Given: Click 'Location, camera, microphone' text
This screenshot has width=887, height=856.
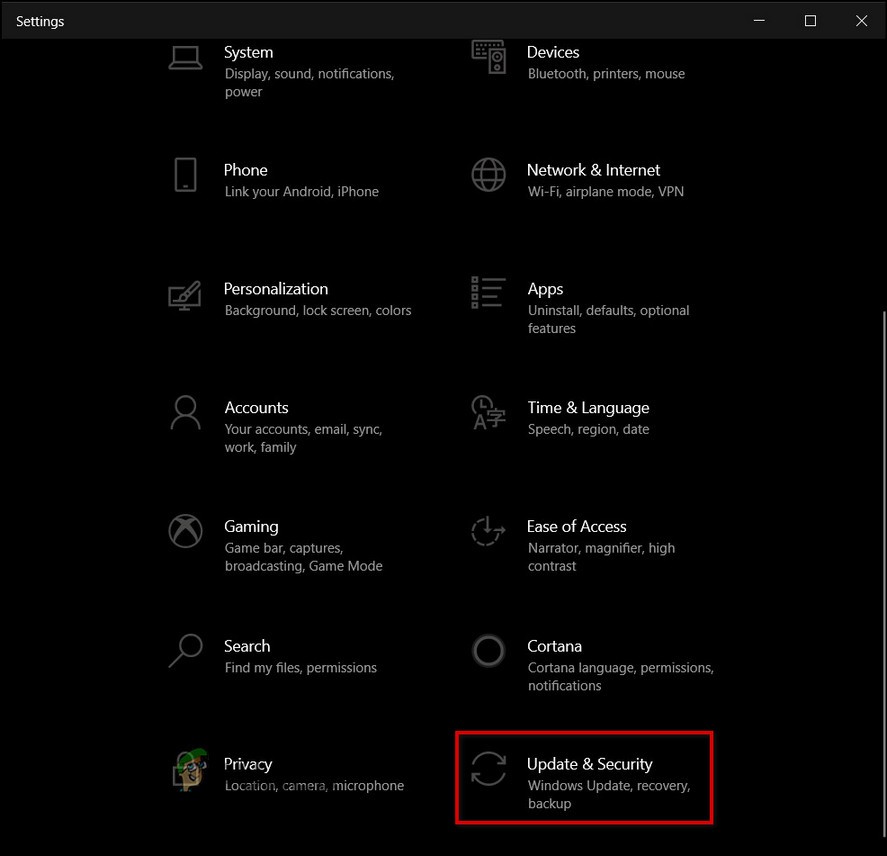Looking at the screenshot, I should click(315, 786).
